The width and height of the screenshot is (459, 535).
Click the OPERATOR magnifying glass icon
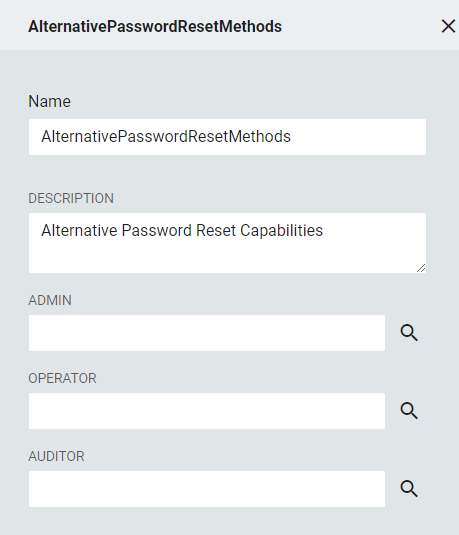coord(409,411)
